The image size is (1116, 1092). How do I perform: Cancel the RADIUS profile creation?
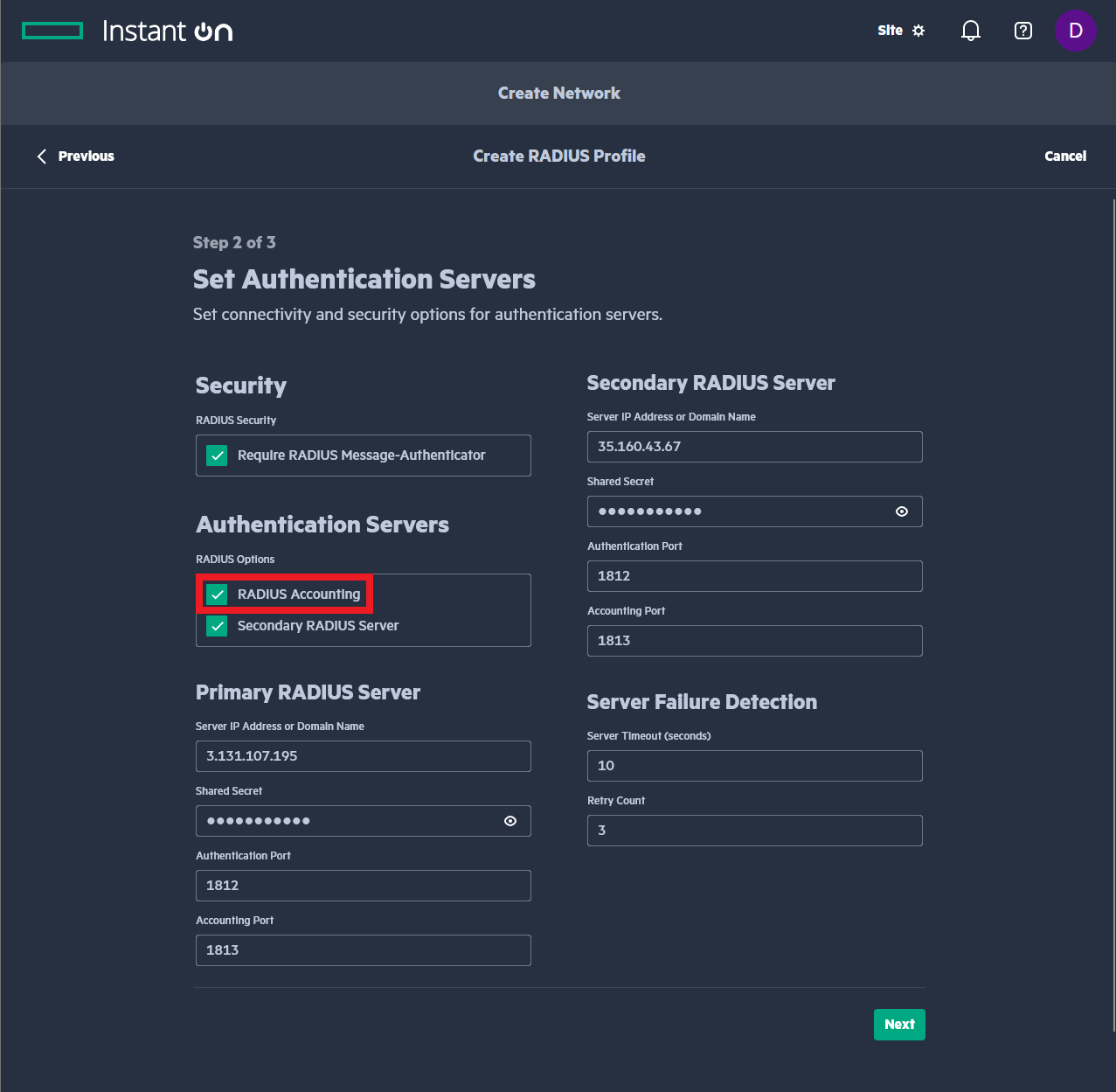click(x=1065, y=156)
